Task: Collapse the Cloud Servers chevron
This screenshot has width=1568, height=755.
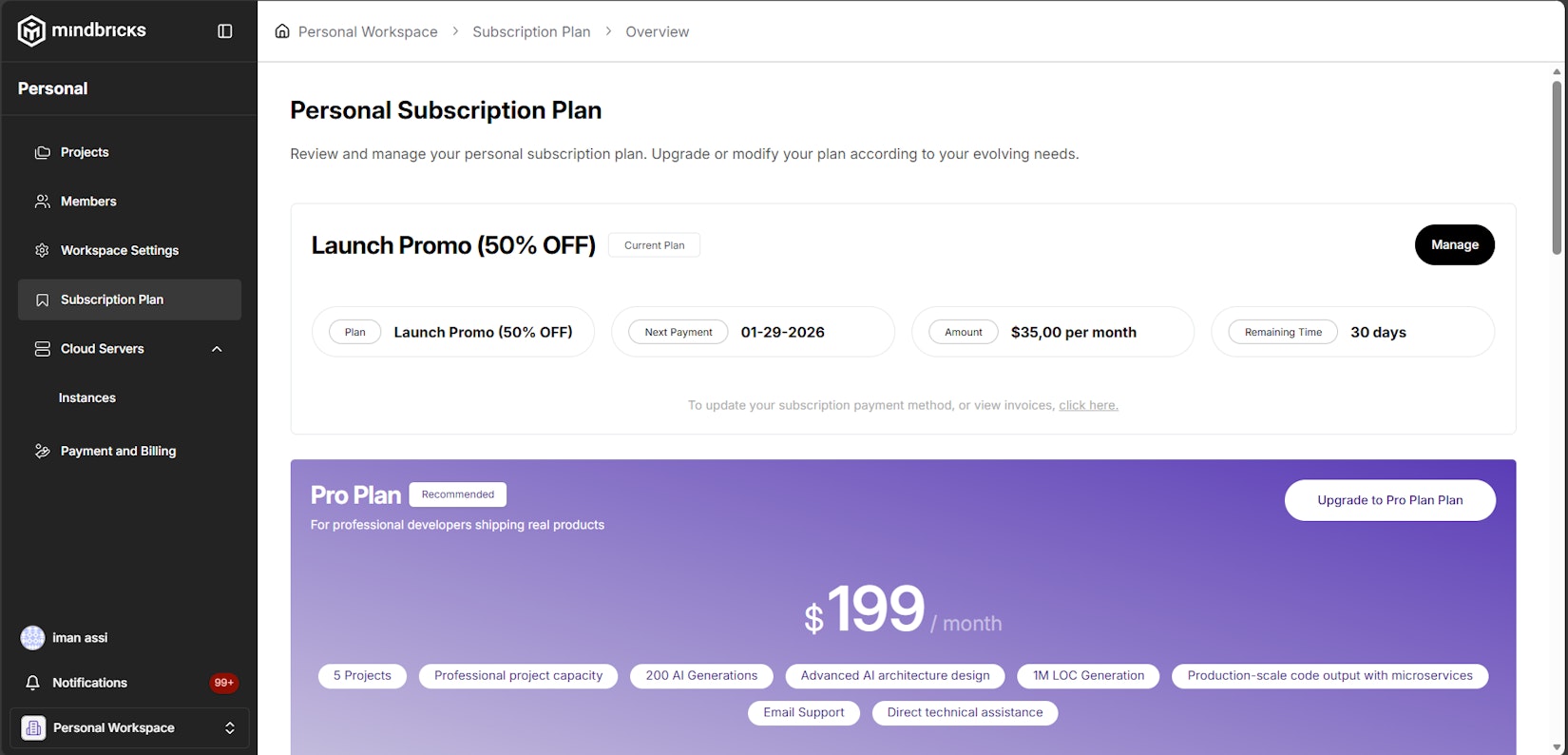Action: (x=217, y=349)
